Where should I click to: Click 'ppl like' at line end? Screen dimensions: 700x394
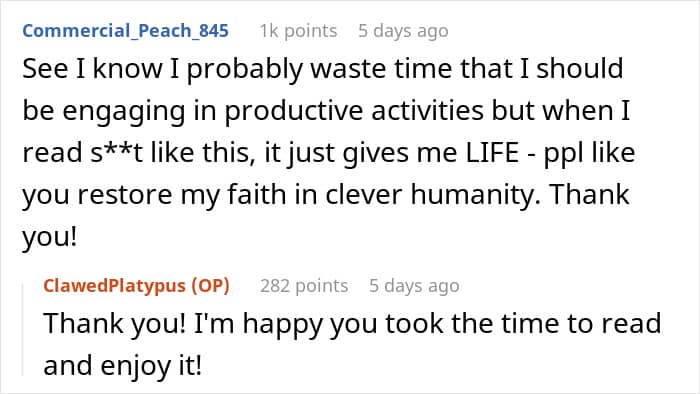589,153
